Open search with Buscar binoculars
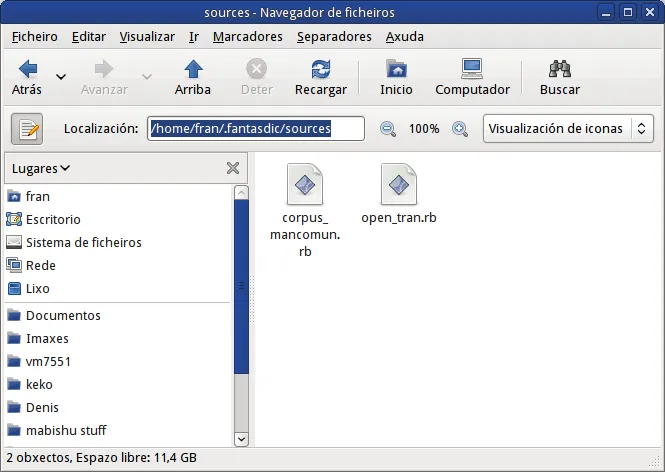This screenshot has height=472, width=665. pyautogui.click(x=559, y=70)
